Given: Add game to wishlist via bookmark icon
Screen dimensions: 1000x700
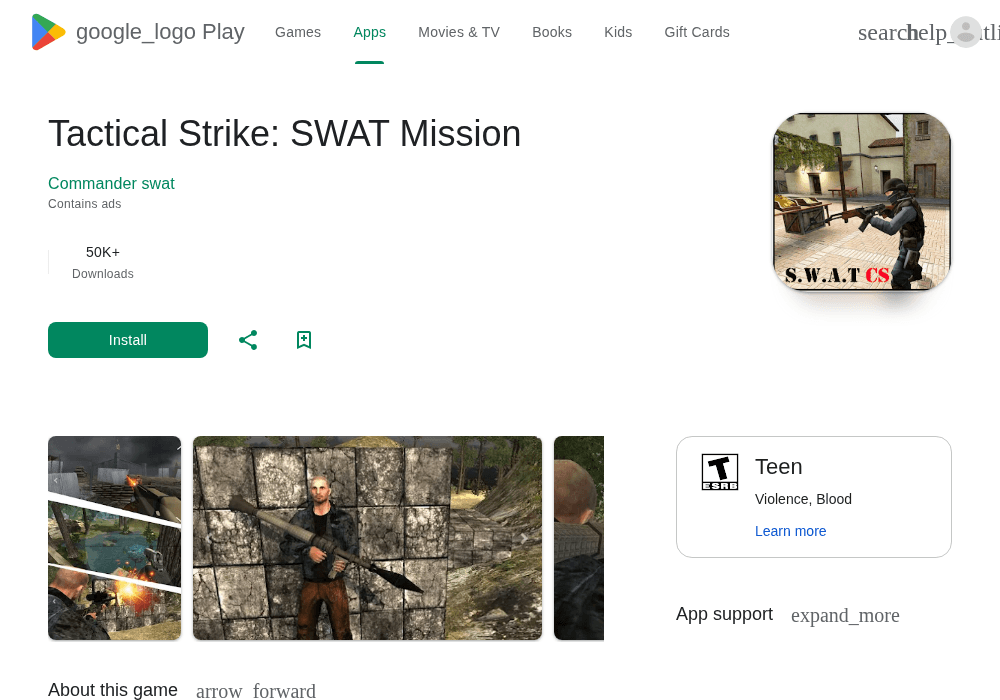Looking at the screenshot, I should pos(304,340).
